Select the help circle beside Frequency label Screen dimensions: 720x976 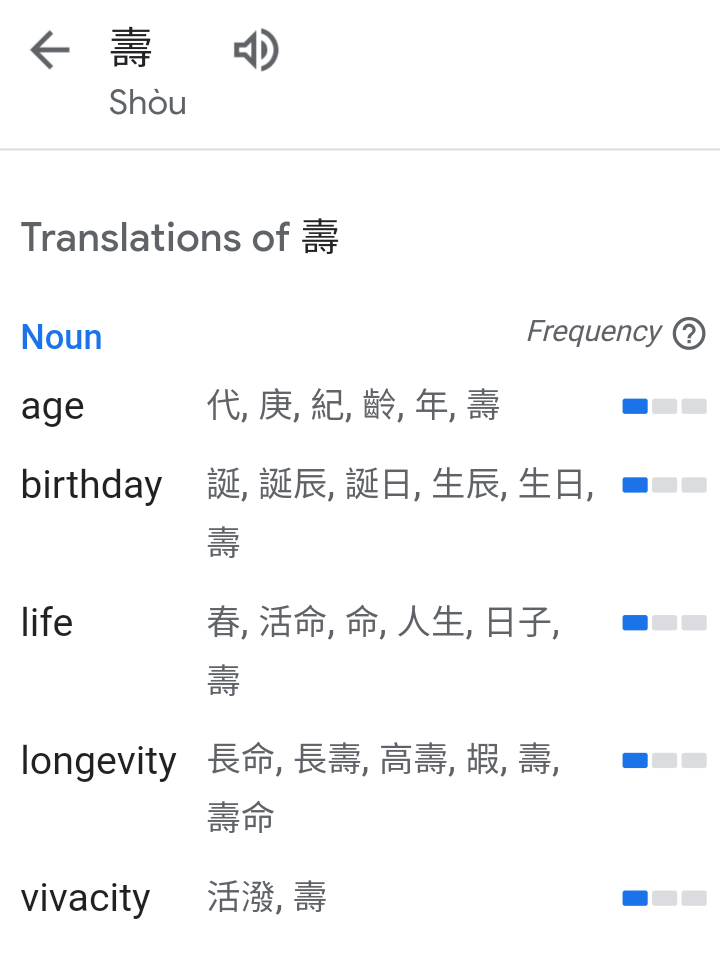[x=688, y=332]
